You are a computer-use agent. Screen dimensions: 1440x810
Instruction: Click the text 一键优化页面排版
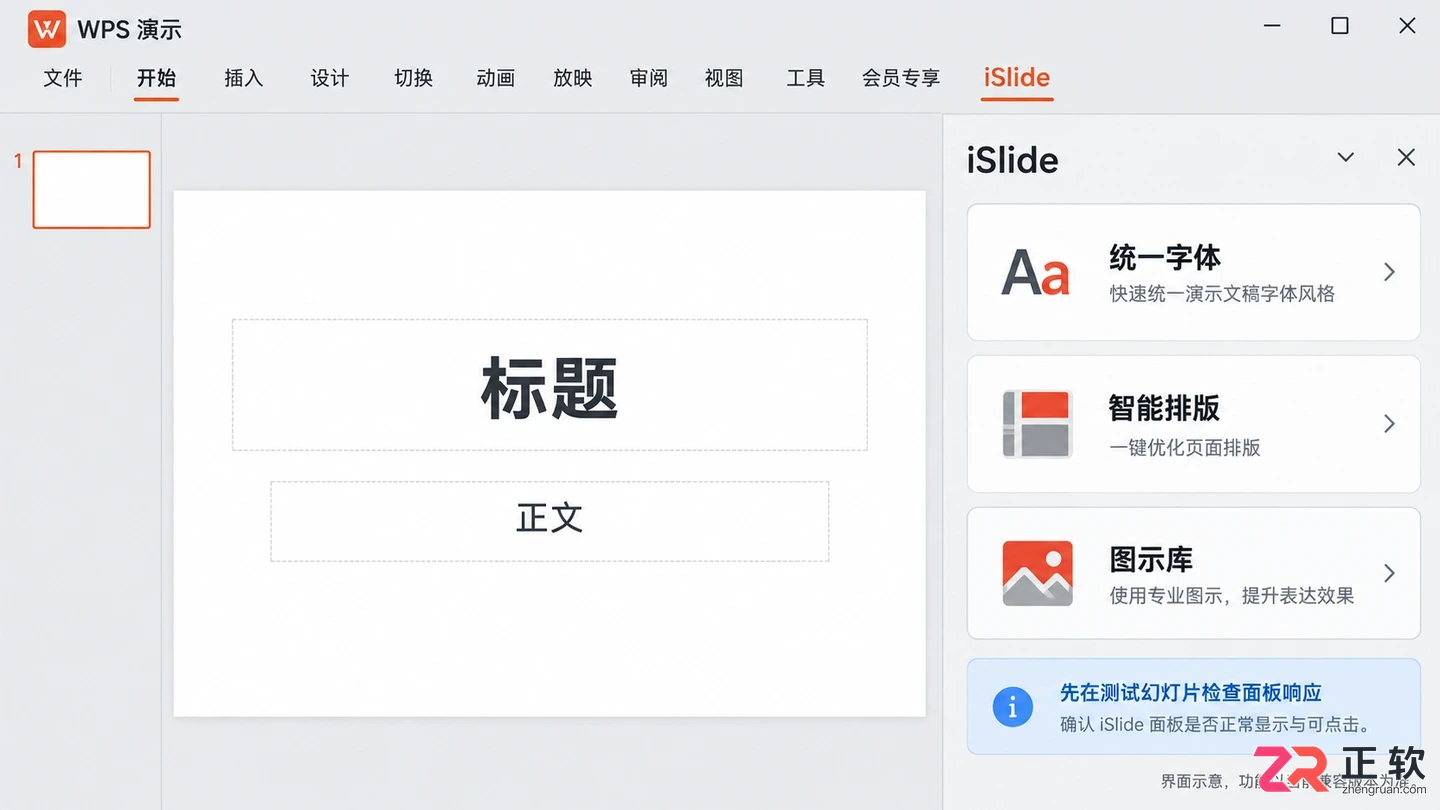1185,447
